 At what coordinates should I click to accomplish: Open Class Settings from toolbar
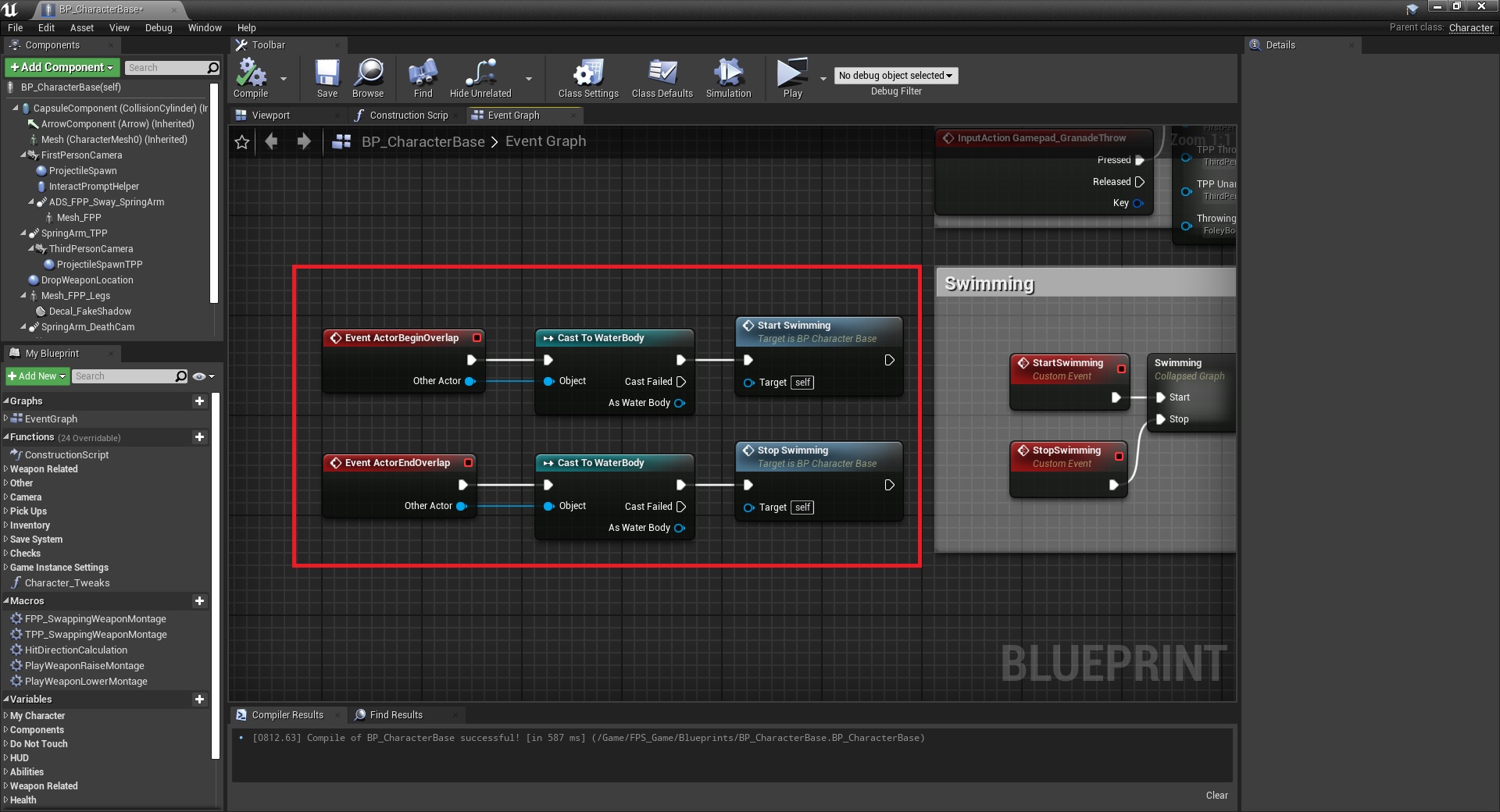(587, 73)
